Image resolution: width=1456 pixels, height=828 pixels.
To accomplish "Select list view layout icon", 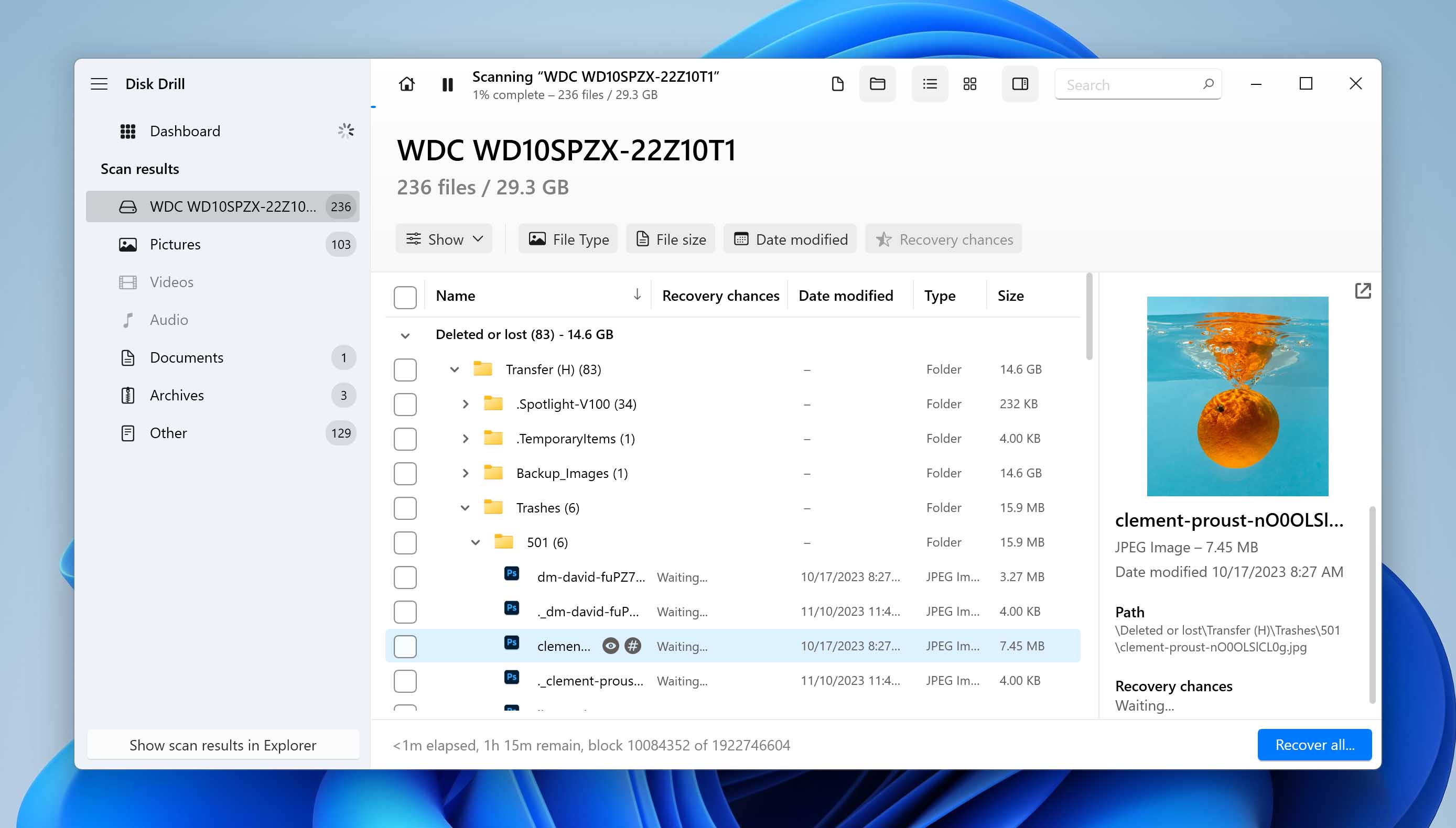I will 930,84.
